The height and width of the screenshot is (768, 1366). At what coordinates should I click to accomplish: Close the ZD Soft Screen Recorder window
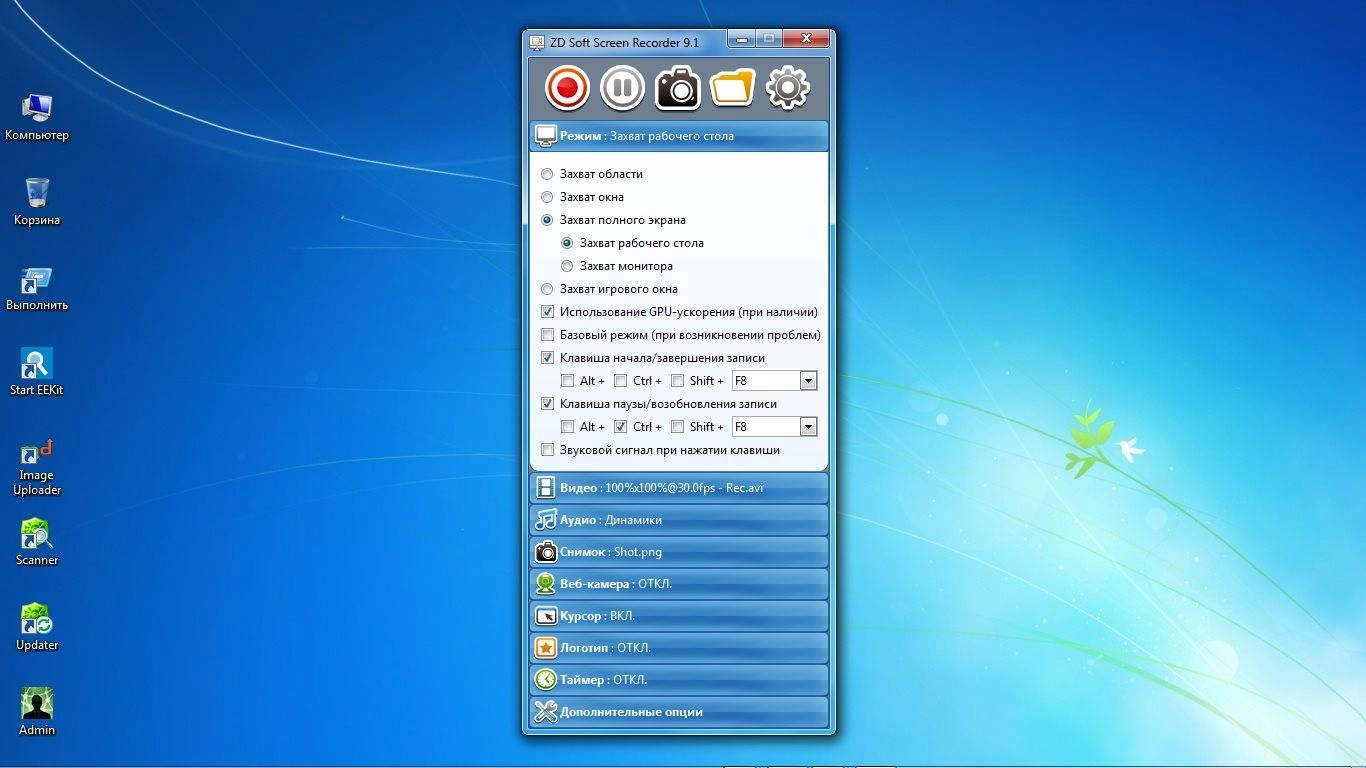pos(805,39)
